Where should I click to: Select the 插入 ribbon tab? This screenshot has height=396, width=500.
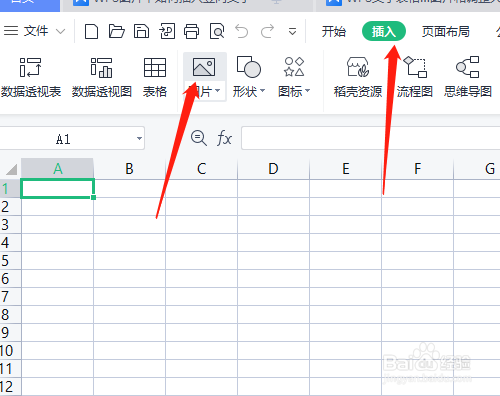point(384,31)
